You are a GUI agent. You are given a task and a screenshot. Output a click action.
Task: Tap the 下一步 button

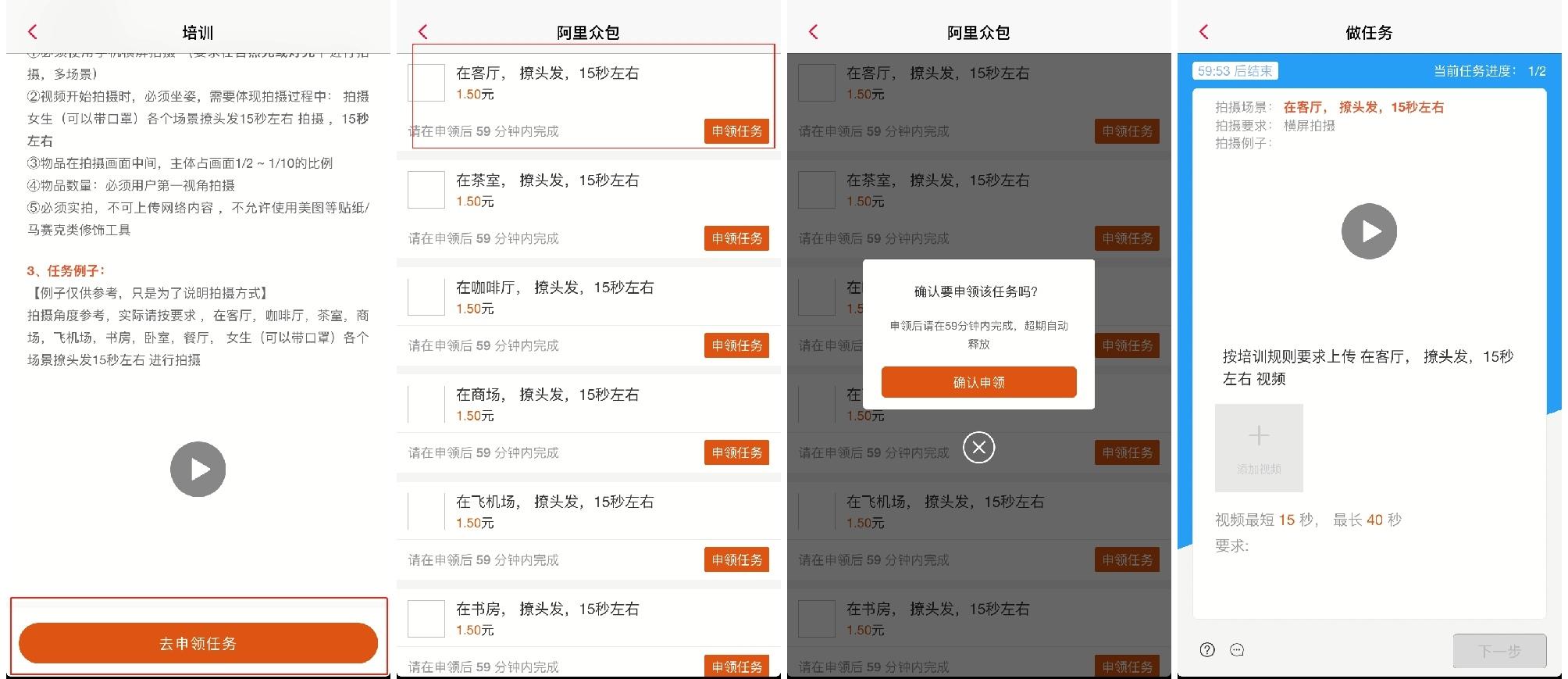coord(1499,651)
